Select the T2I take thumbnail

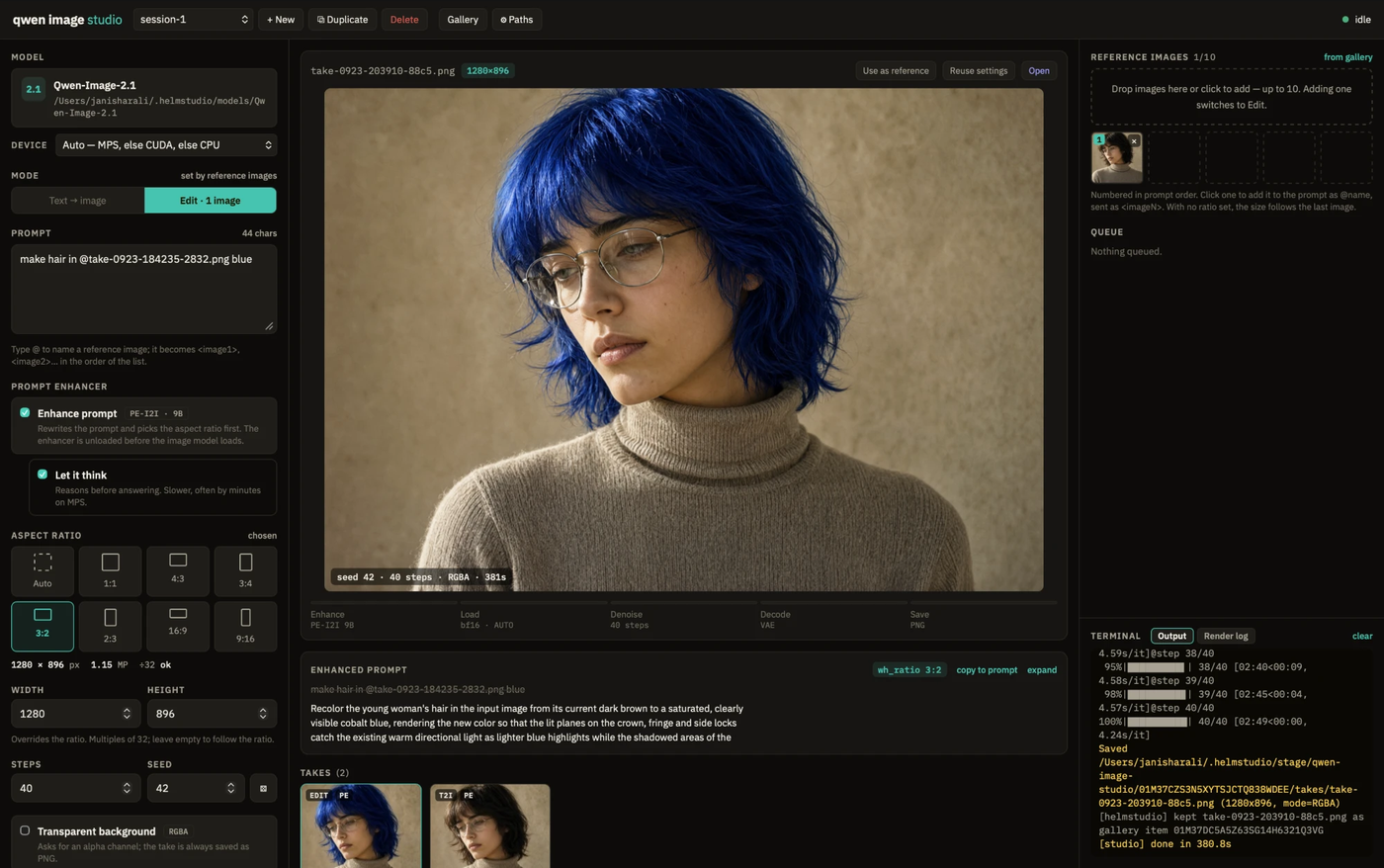point(490,825)
